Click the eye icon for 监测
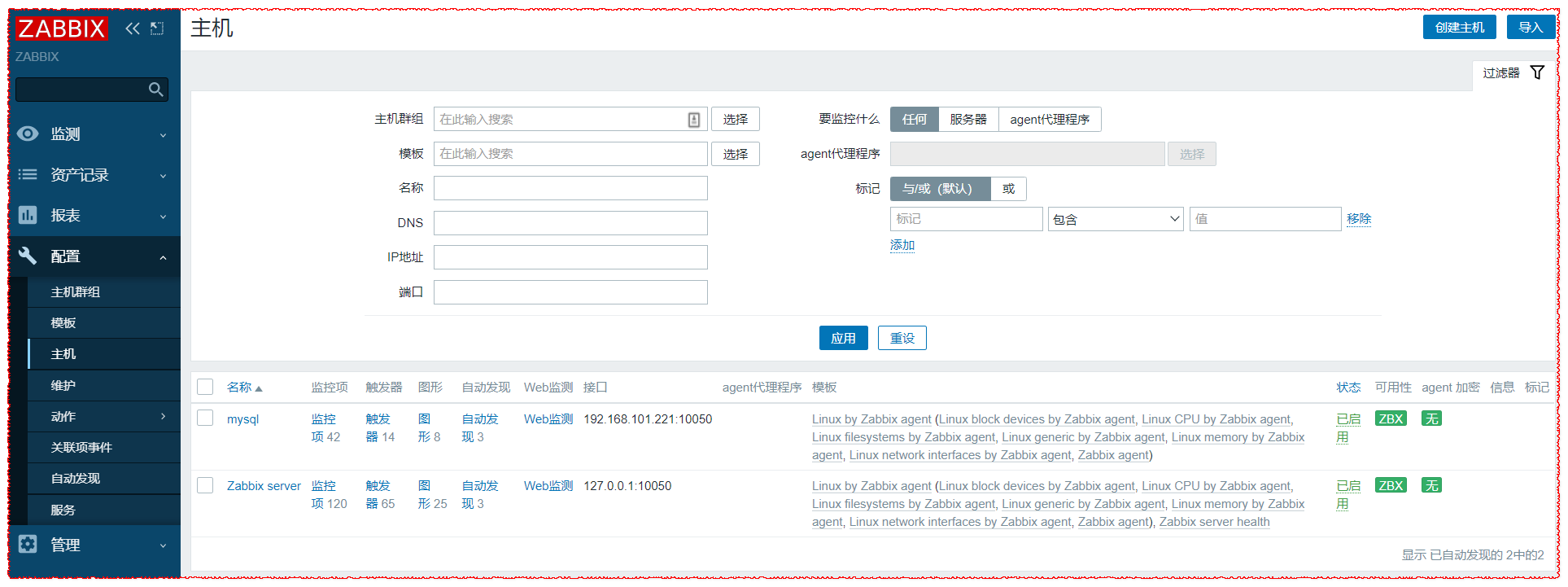 coord(28,134)
